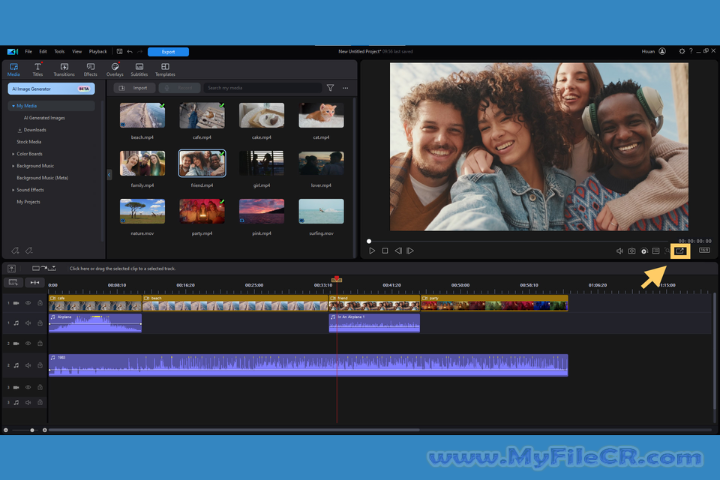Lock video track 1
The width and height of the screenshot is (720, 480).
pyautogui.click(x=40, y=303)
